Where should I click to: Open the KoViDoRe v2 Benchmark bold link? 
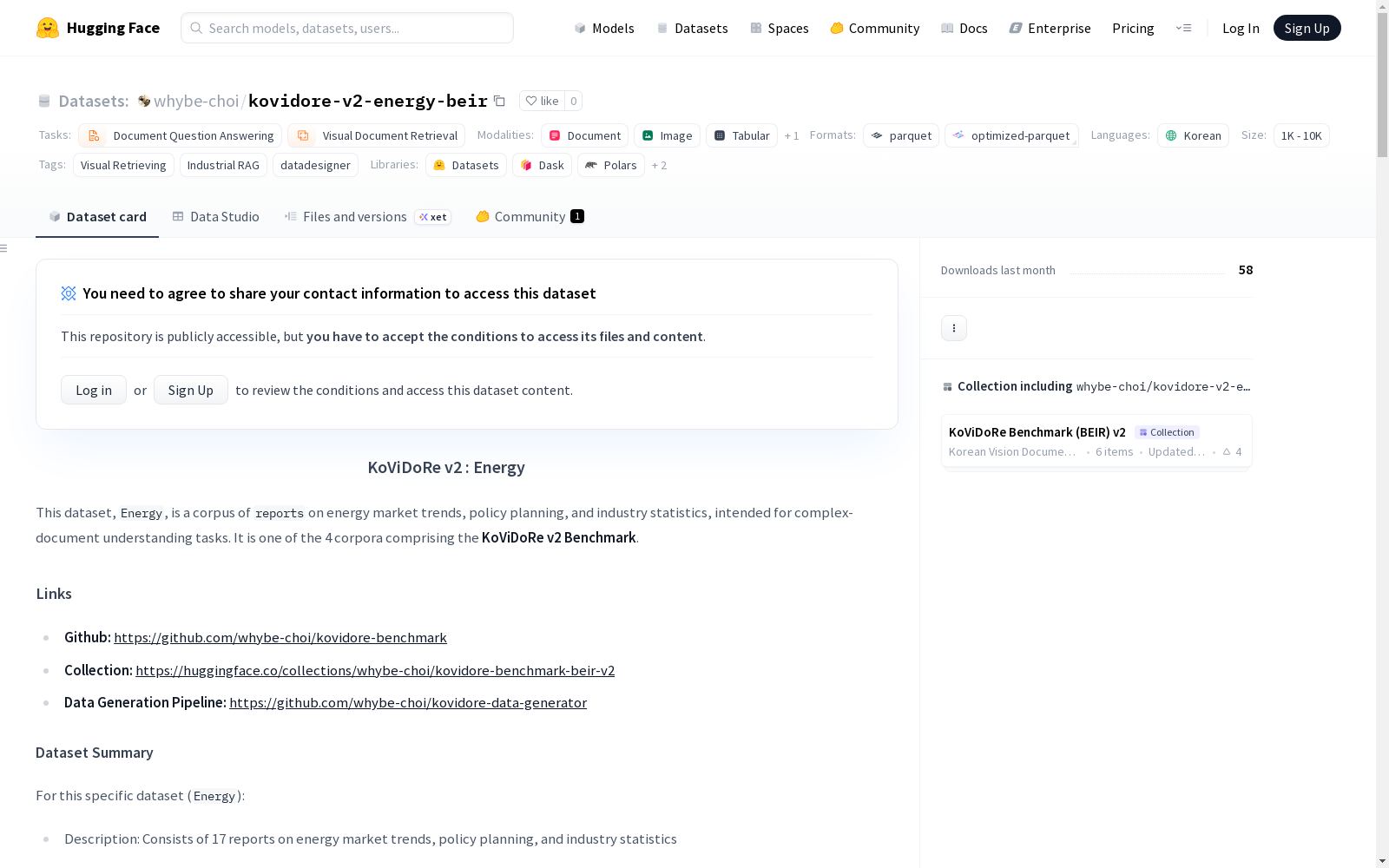559,537
